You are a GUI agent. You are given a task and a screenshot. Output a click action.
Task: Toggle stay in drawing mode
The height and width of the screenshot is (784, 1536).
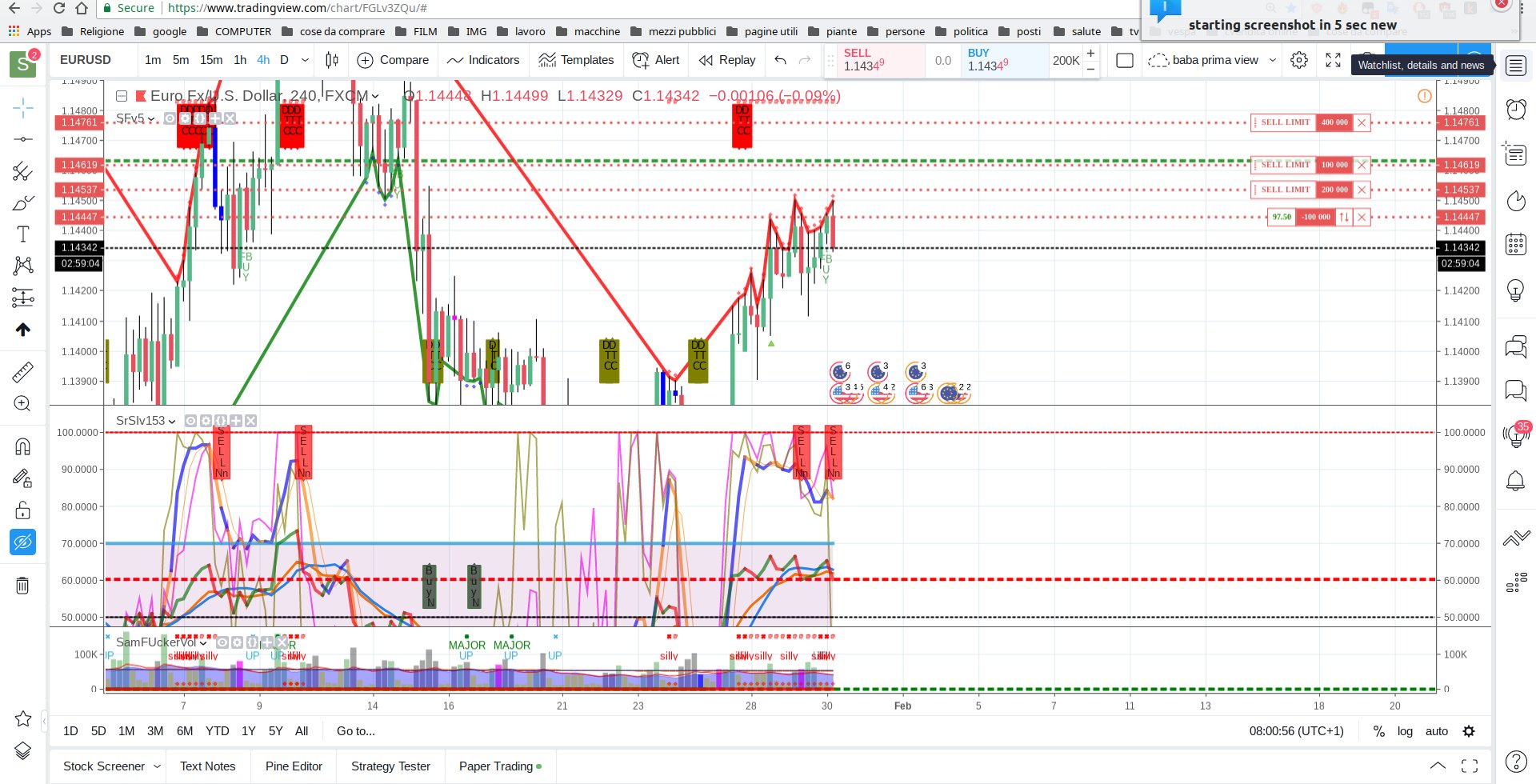click(23, 478)
